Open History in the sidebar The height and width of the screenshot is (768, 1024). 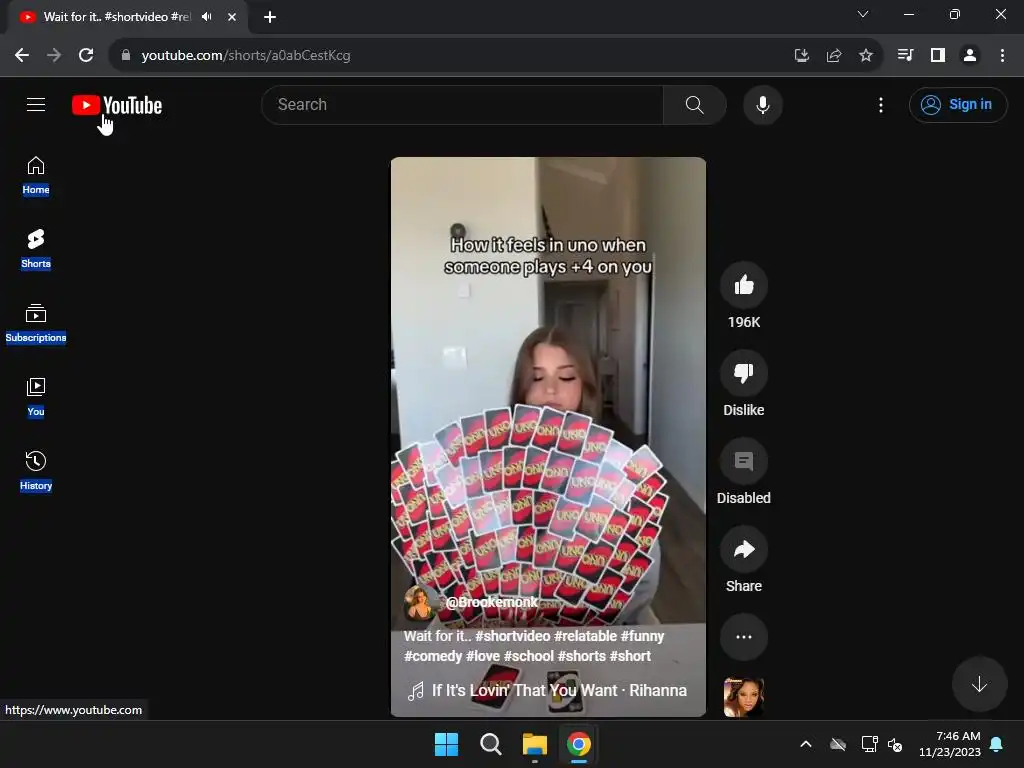pos(36,470)
